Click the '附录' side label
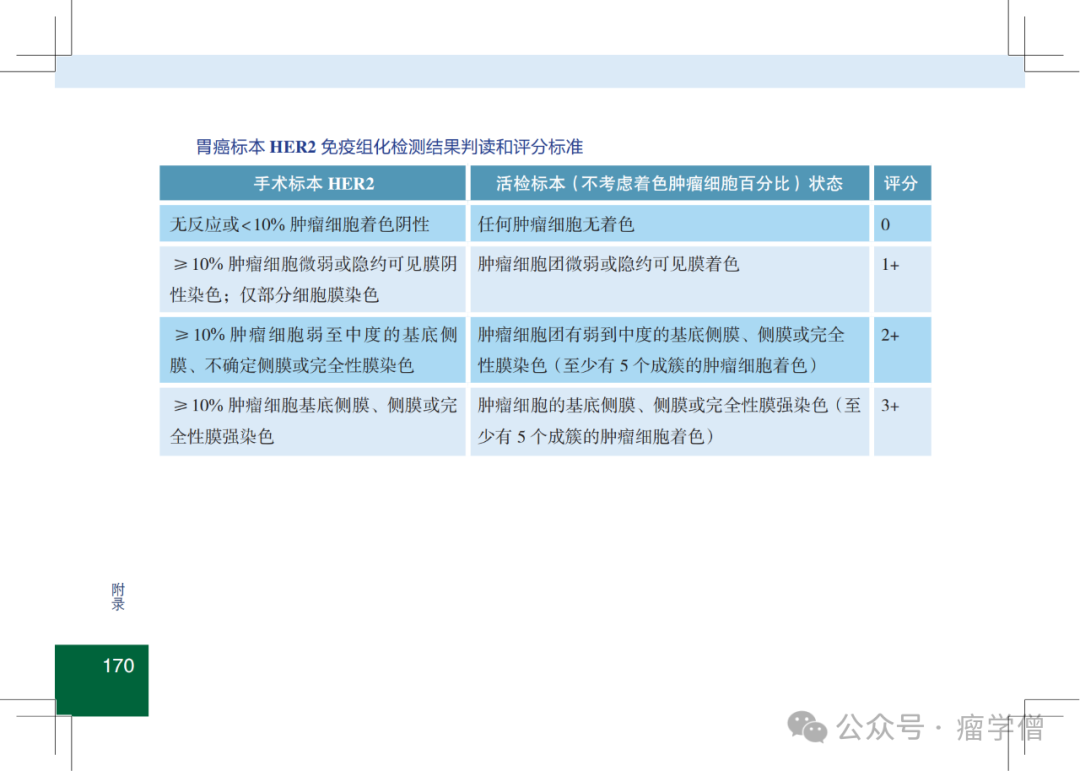The width and height of the screenshot is (1080, 771). [x=118, y=597]
